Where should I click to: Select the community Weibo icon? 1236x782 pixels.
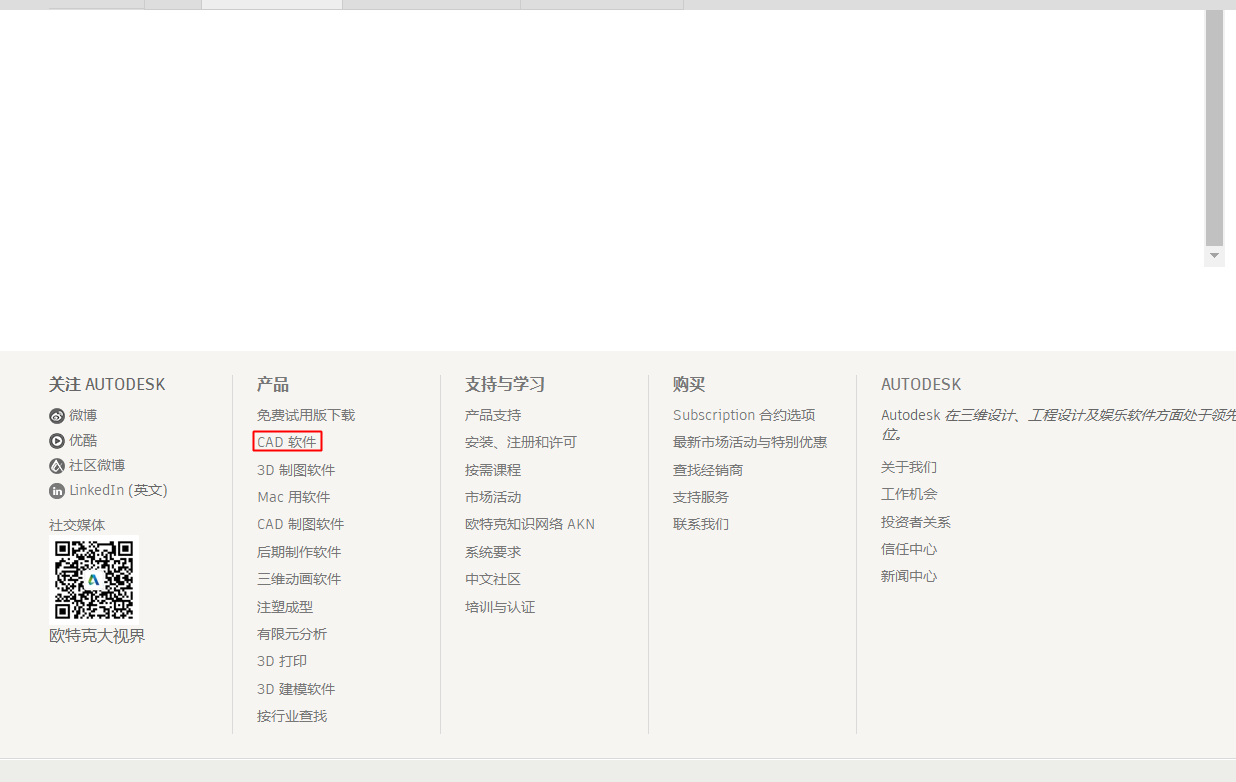(x=57, y=466)
